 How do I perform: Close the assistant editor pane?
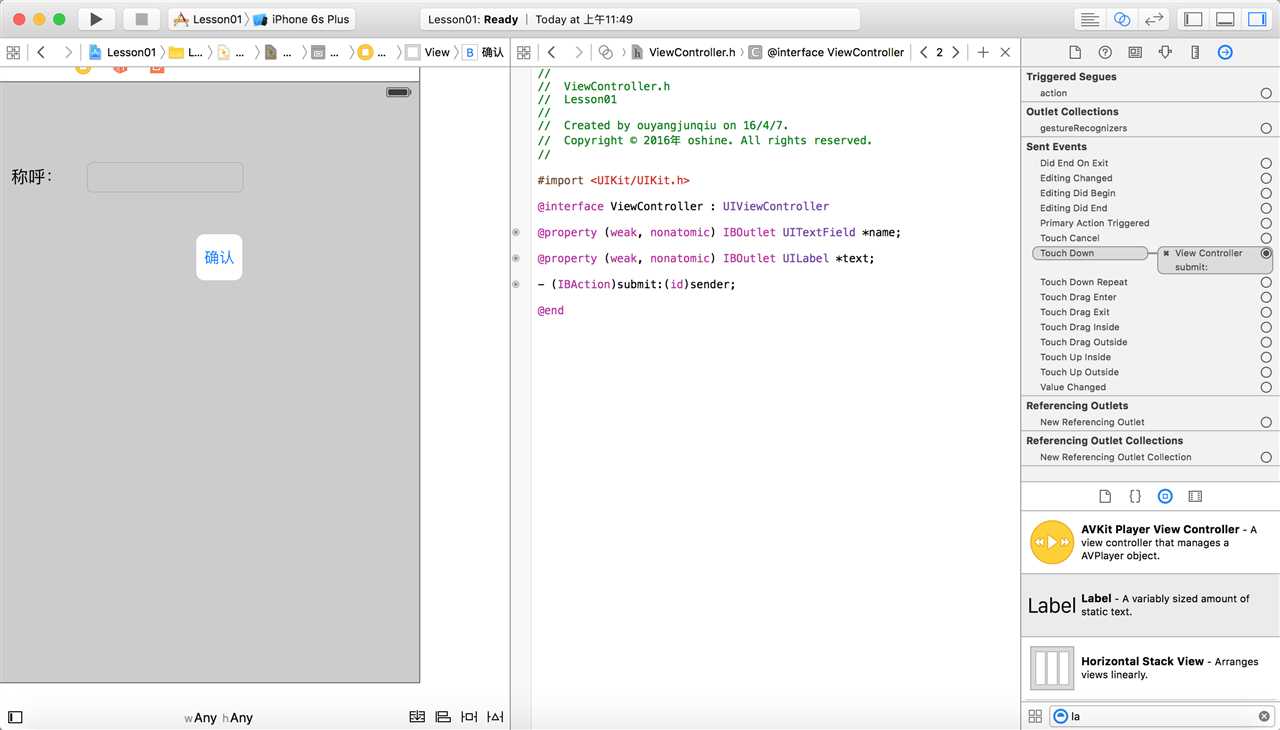click(1006, 52)
